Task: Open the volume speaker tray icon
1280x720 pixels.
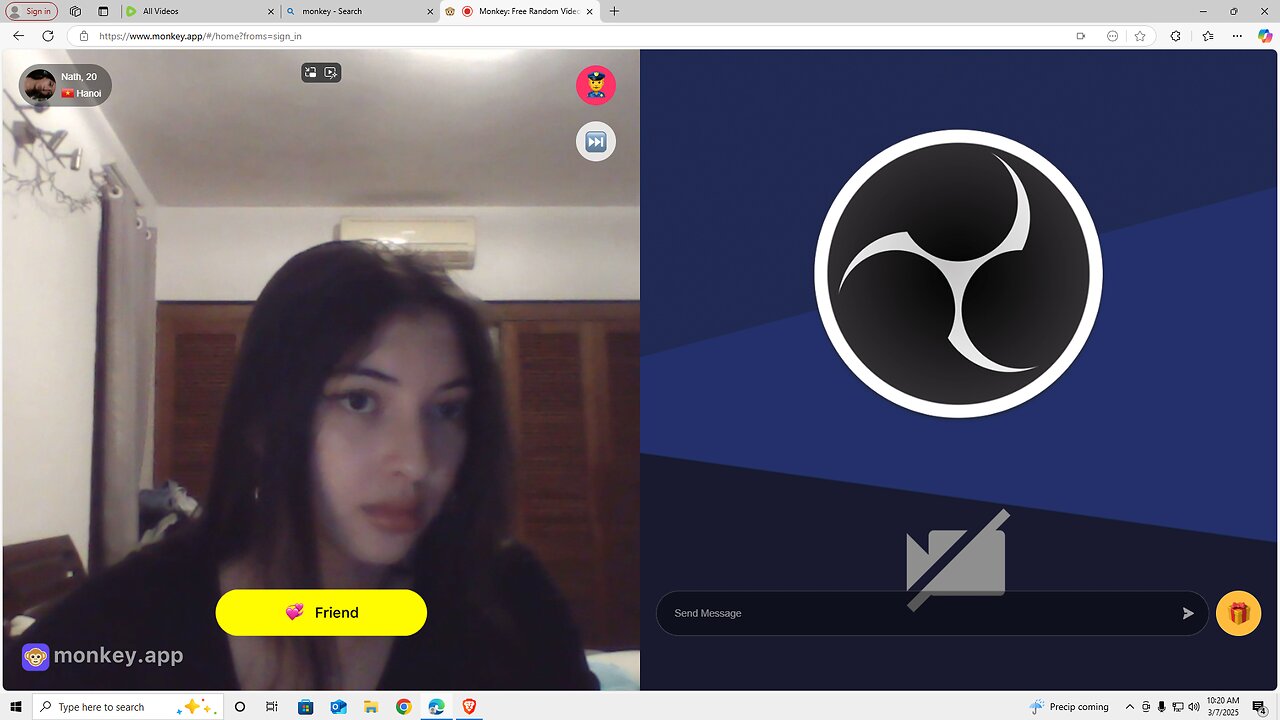Action: click(1193, 707)
